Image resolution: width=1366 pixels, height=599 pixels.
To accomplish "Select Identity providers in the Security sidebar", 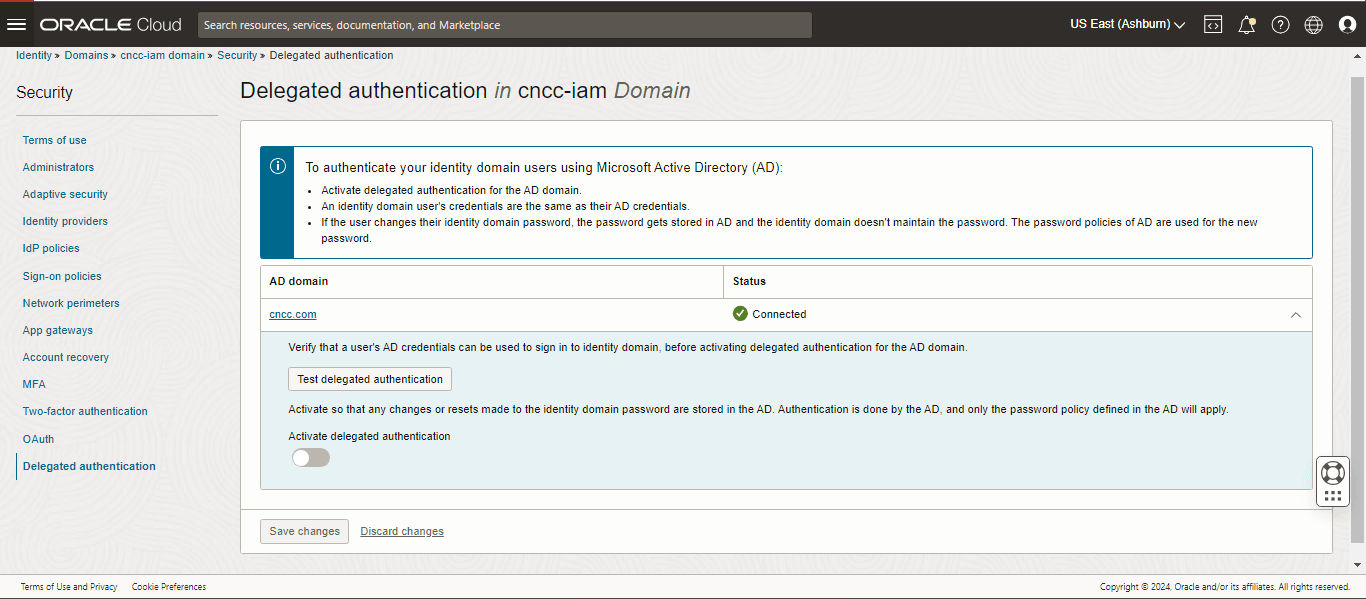I will tap(64, 221).
